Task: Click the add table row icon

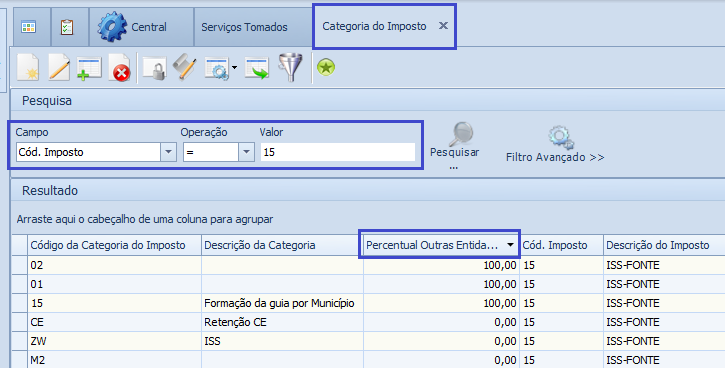Action: 89,68
